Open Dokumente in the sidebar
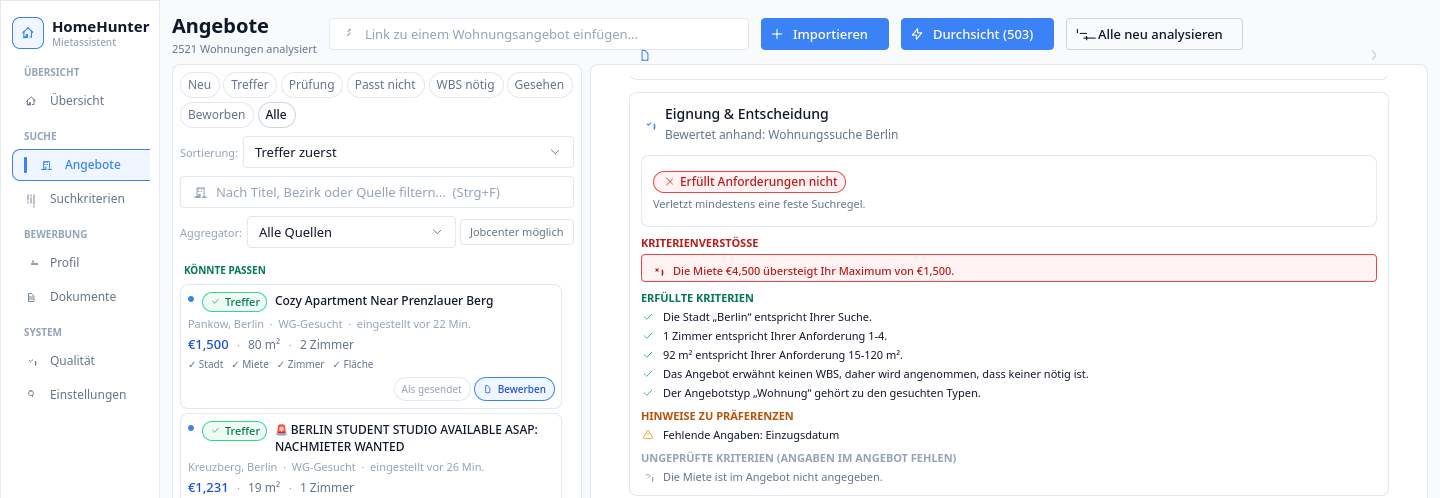This screenshot has height=498, width=1440. 82,297
